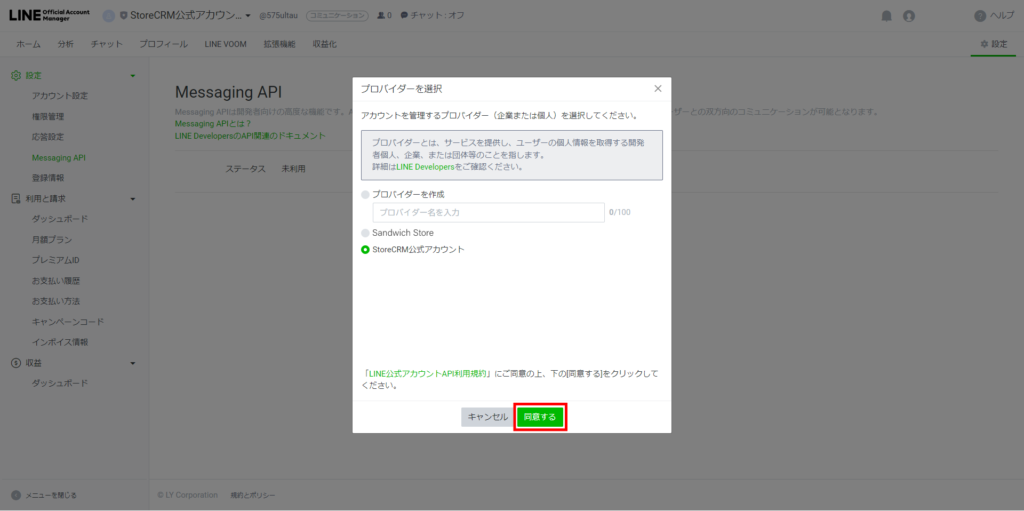The width and height of the screenshot is (1024, 511).
Task: Click the ヘルプ label in header
Action: [x=1002, y=16]
